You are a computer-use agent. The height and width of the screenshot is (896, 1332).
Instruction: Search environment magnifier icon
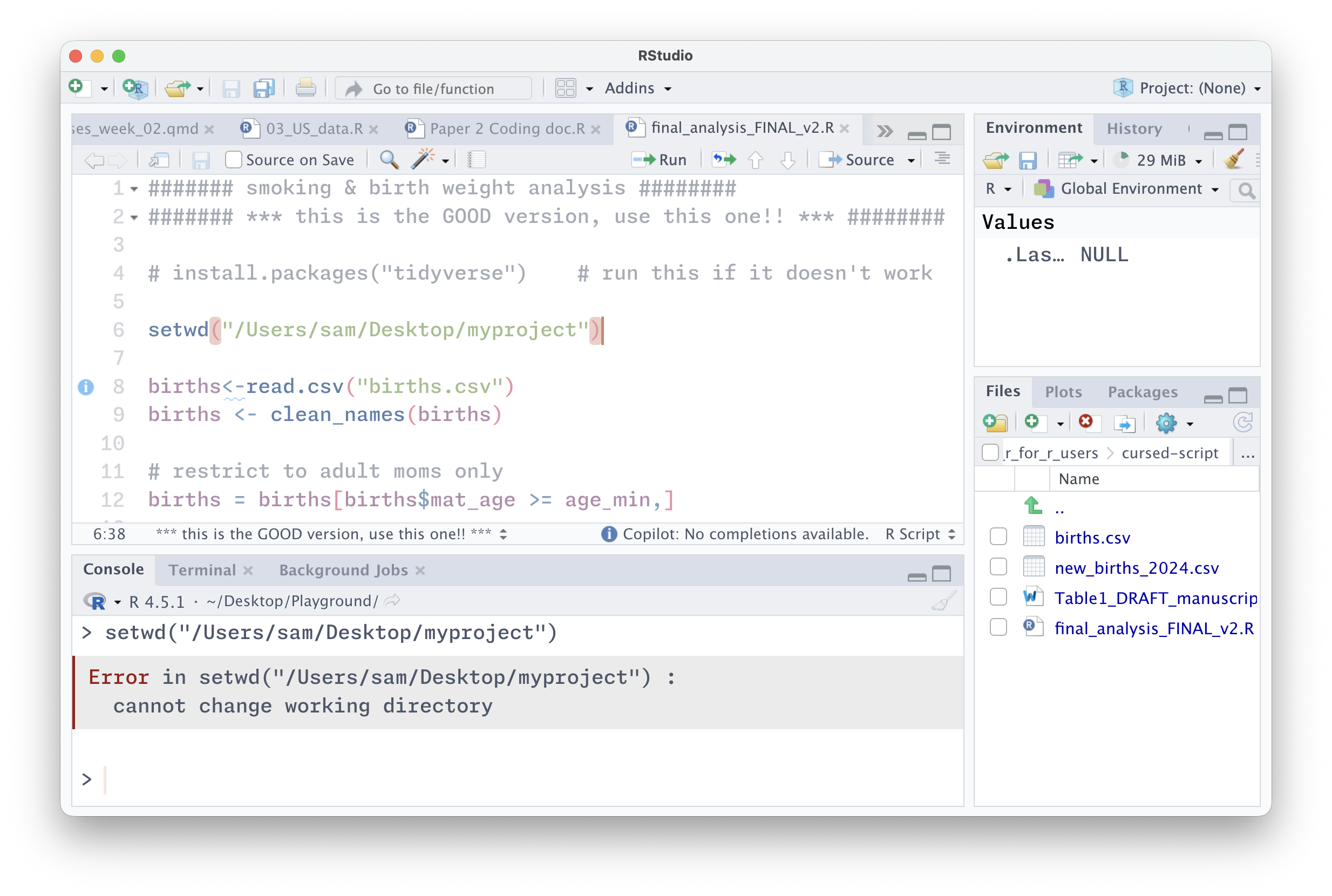pyautogui.click(x=1246, y=191)
